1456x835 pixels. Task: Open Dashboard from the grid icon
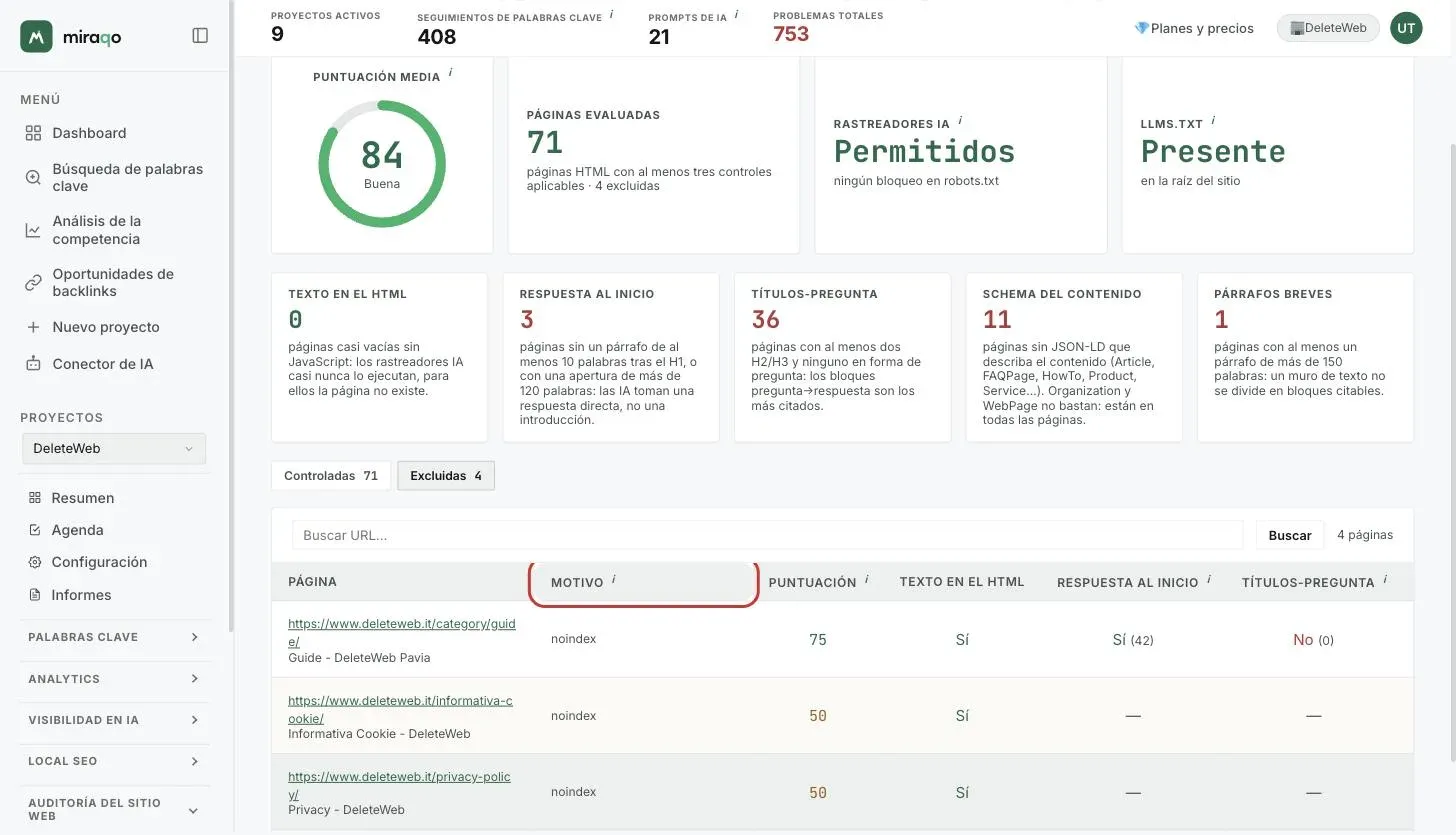pos(33,133)
